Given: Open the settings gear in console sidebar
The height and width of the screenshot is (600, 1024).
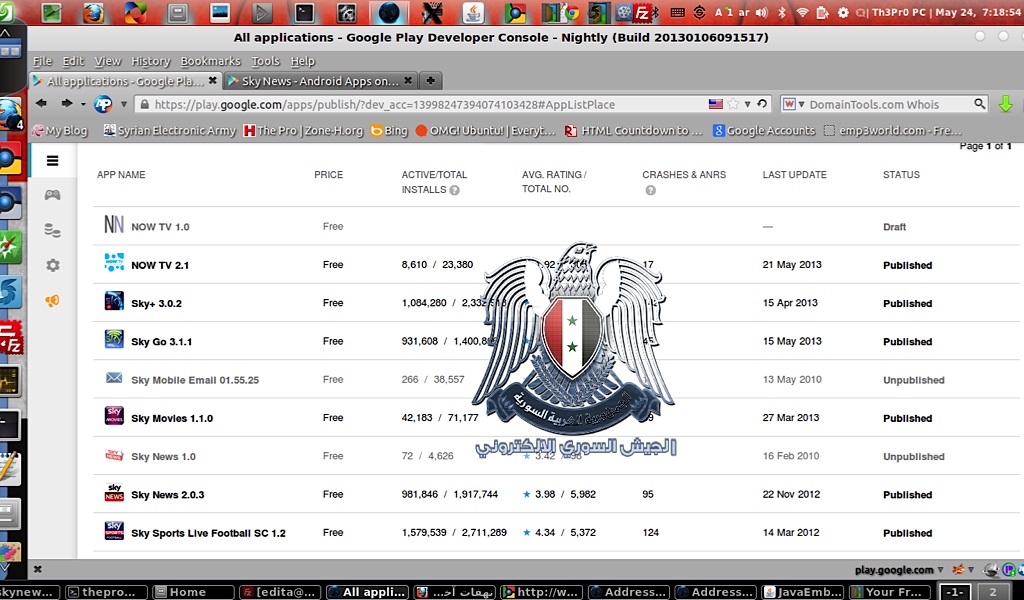Looking at the screenshot, I should (x=52, y=265).
